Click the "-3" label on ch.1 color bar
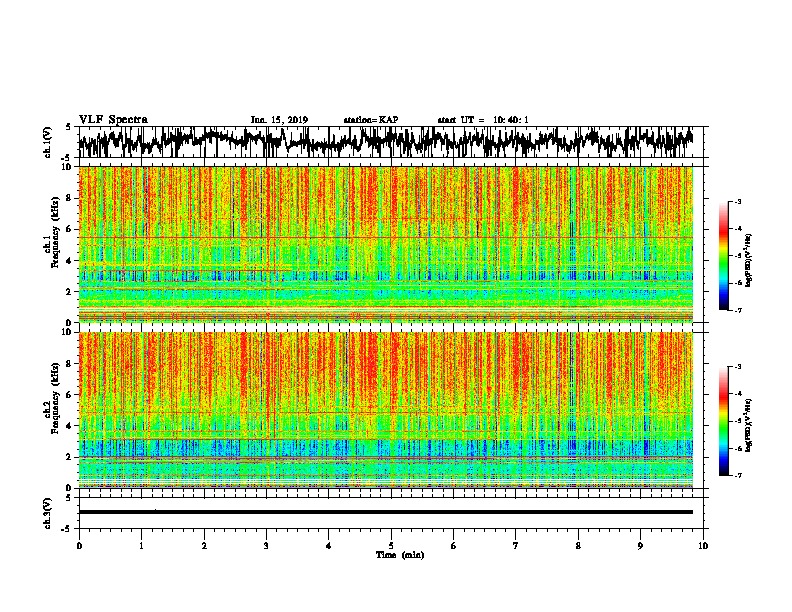The image size is (792, 612). click(x=738, y=201)
